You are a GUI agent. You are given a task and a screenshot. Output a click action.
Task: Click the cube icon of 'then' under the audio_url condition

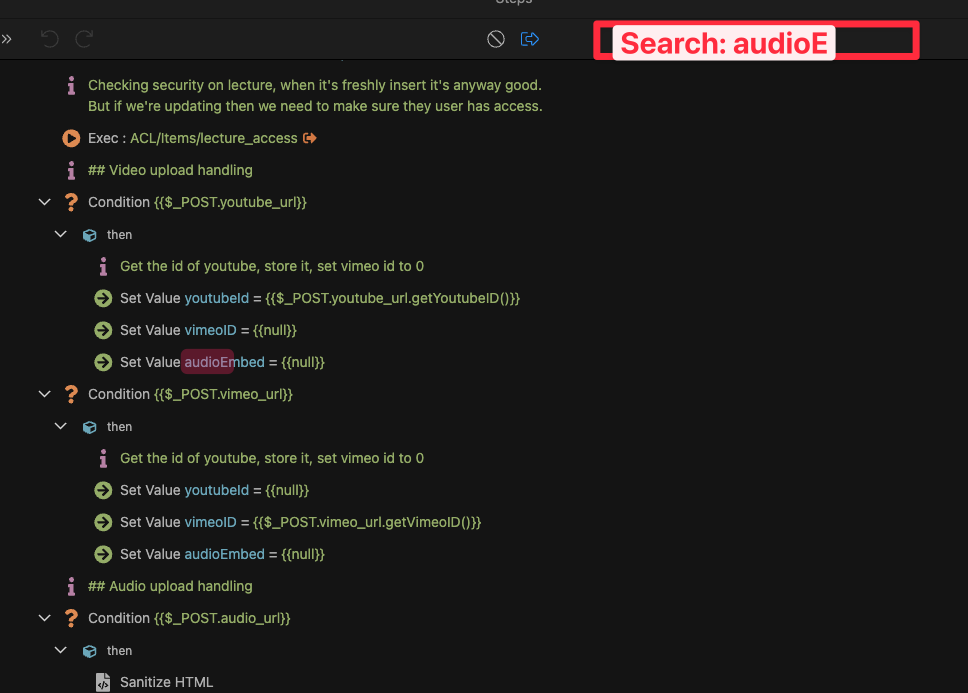(x=90, y=651)
